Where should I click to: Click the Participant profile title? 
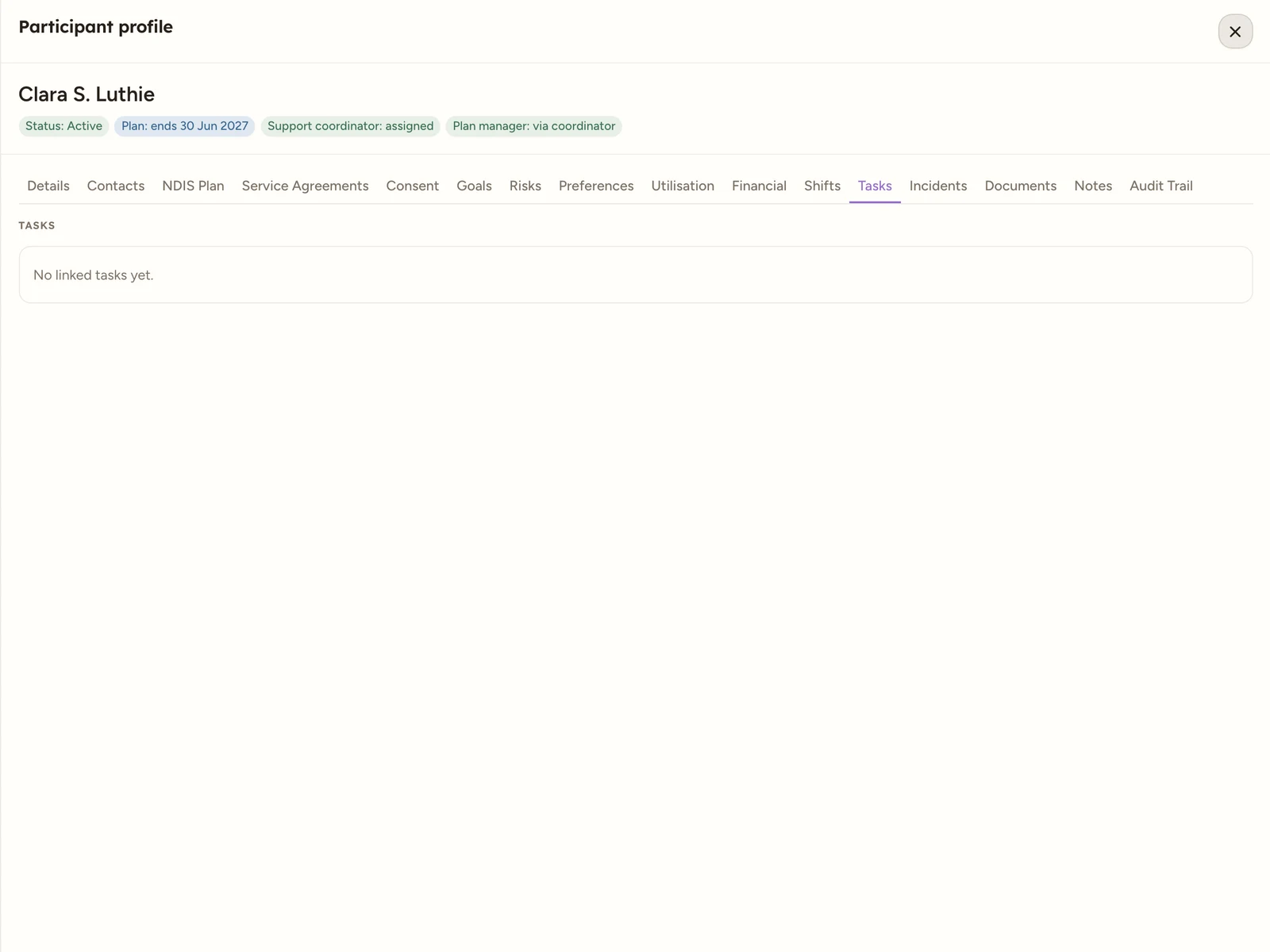point(96,27)
